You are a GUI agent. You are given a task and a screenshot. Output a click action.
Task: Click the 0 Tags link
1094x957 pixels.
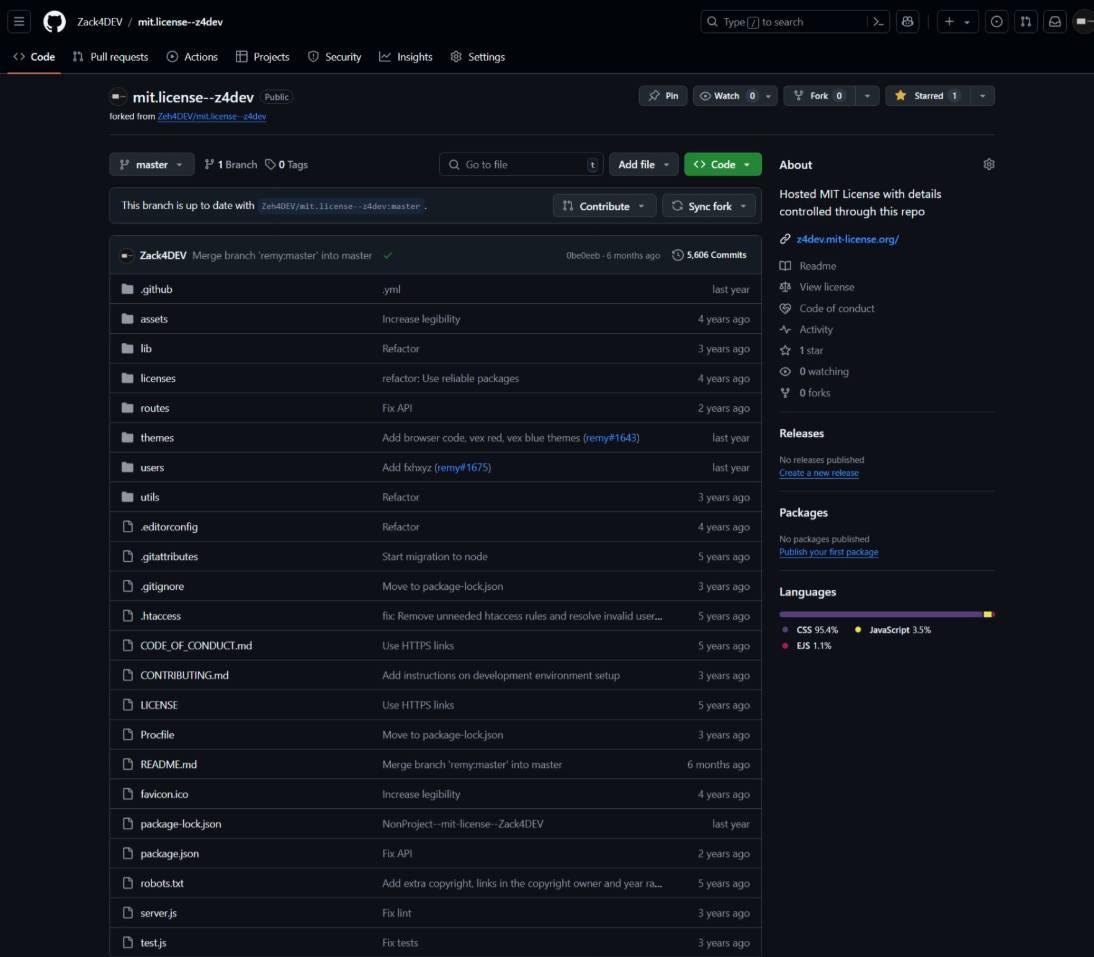point(287,165)
